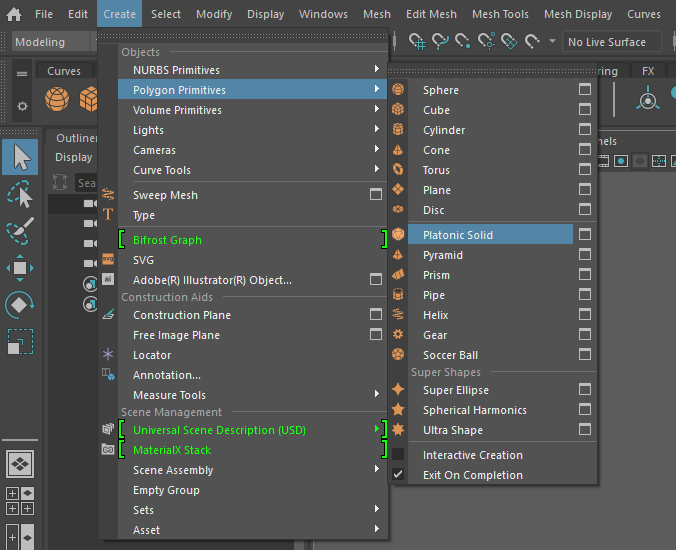Click the No Live Surface field
Screen dimensions: 676x550
point(612,42)
